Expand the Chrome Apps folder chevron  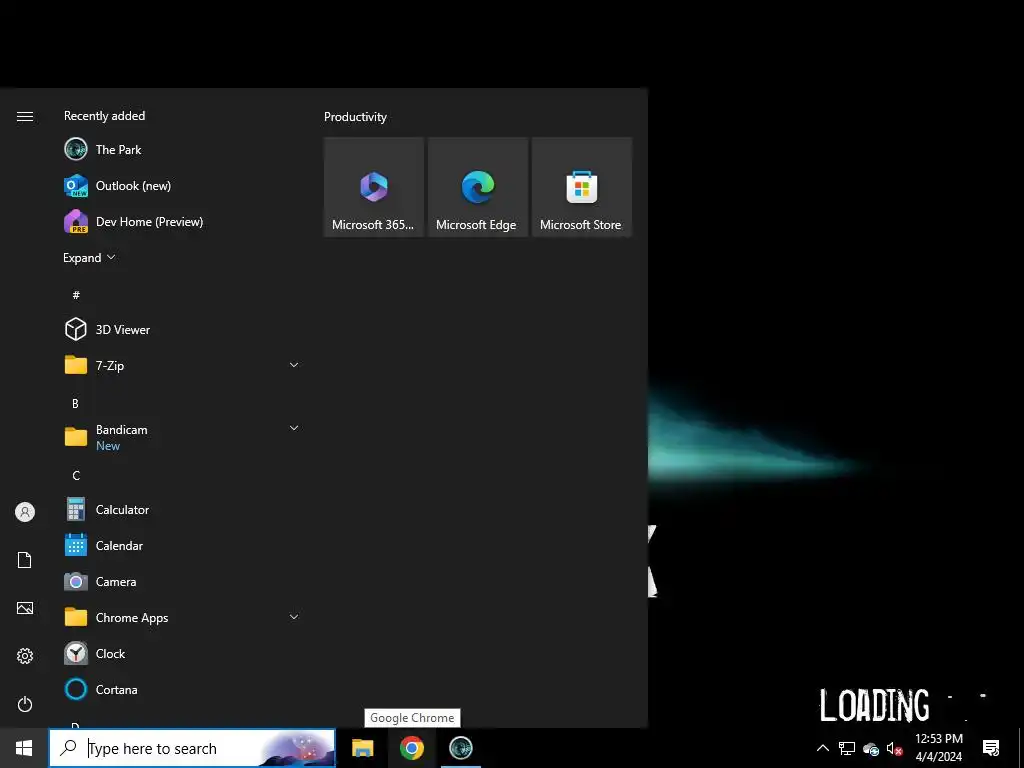click(294, 616)
